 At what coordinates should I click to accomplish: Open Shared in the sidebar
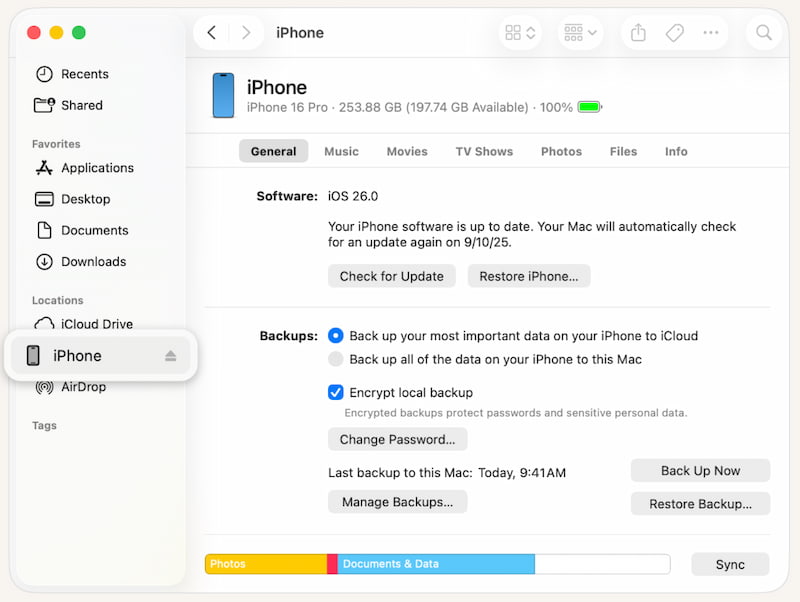[82, 105]
